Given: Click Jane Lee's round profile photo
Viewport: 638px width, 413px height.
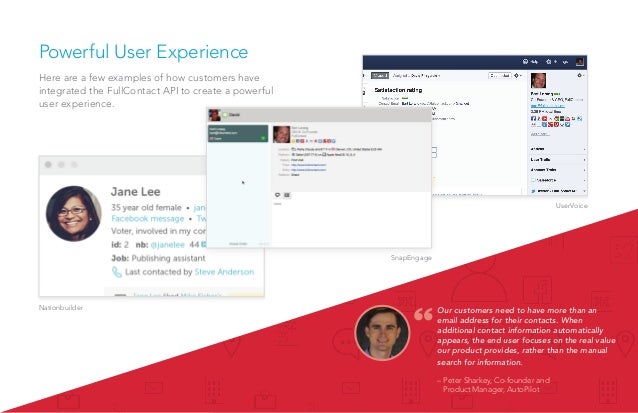Looking at the screenshot, I should (74, 214).
